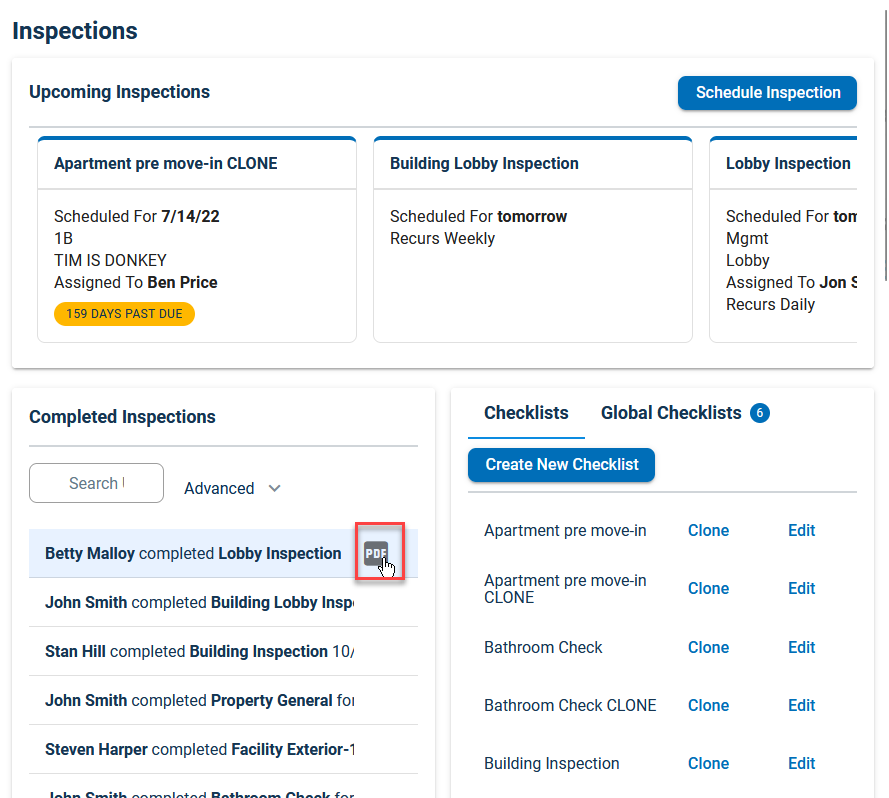889x798 pixels.
Task: Click the completed inspections search field
Action: point(96,483)
